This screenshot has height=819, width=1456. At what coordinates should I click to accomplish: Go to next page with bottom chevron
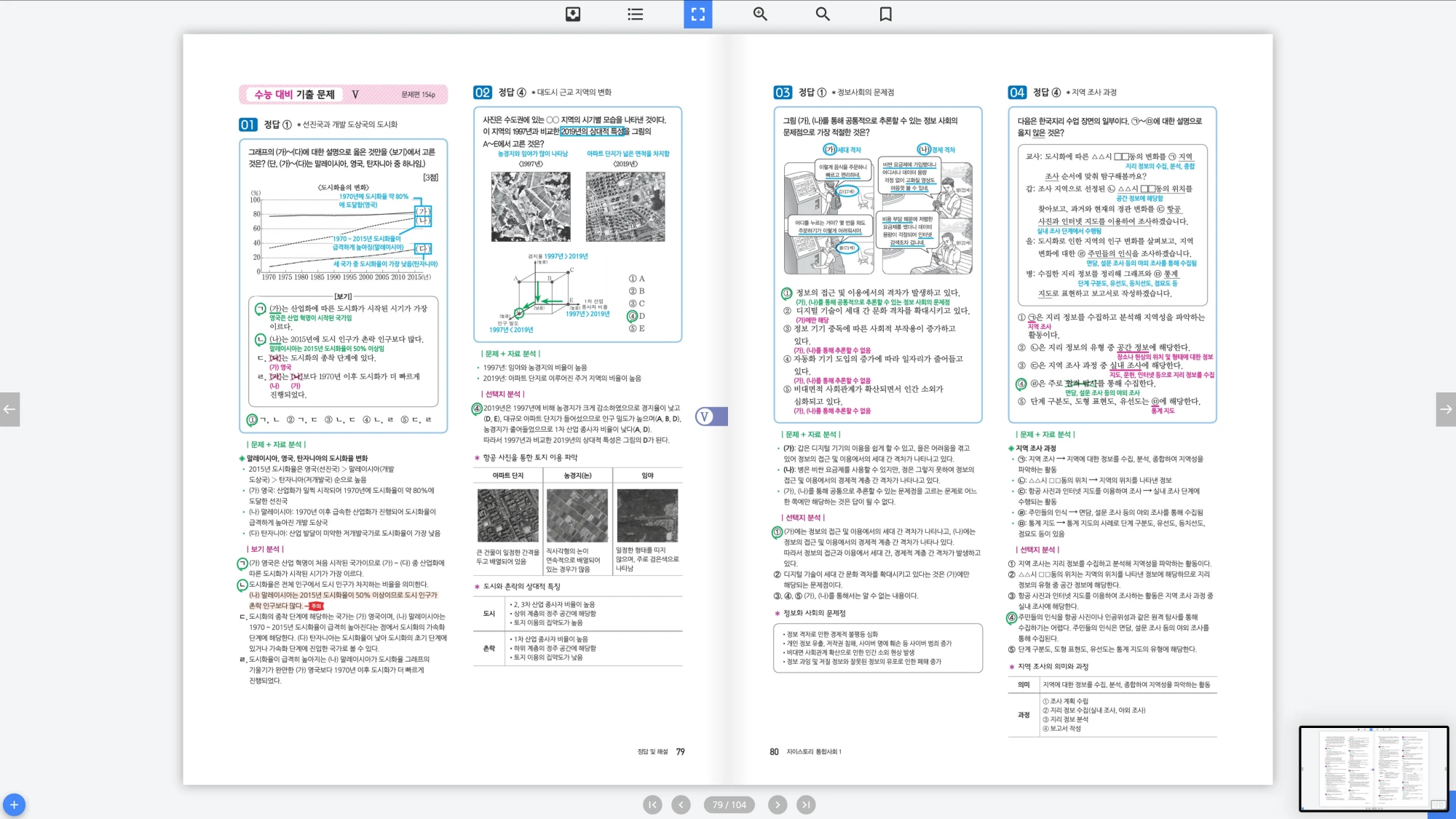click(778, 804)
